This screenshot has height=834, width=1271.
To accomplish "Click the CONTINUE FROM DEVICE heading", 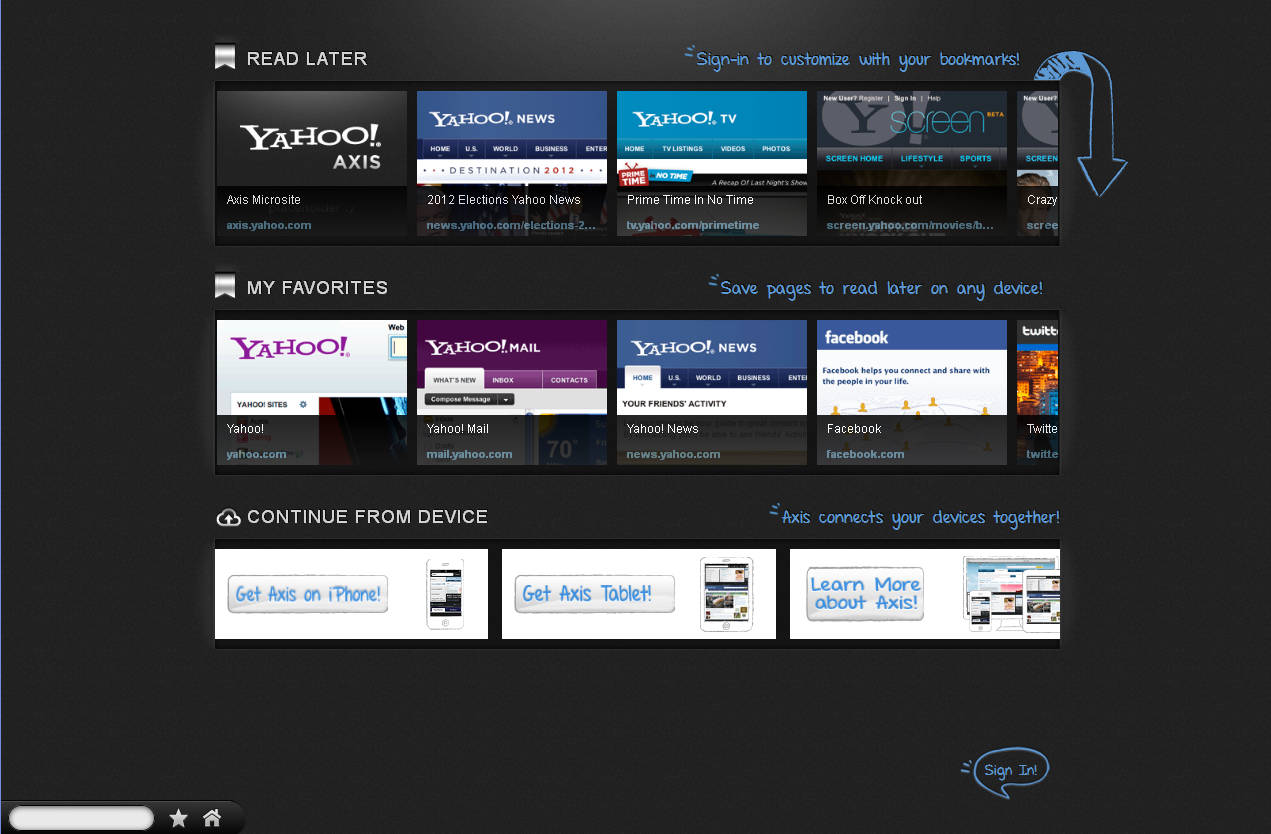I will pos(367,517).
